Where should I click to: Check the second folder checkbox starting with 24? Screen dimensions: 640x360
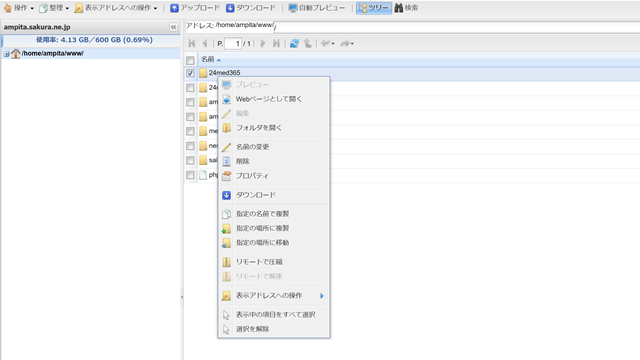(190, 88)
